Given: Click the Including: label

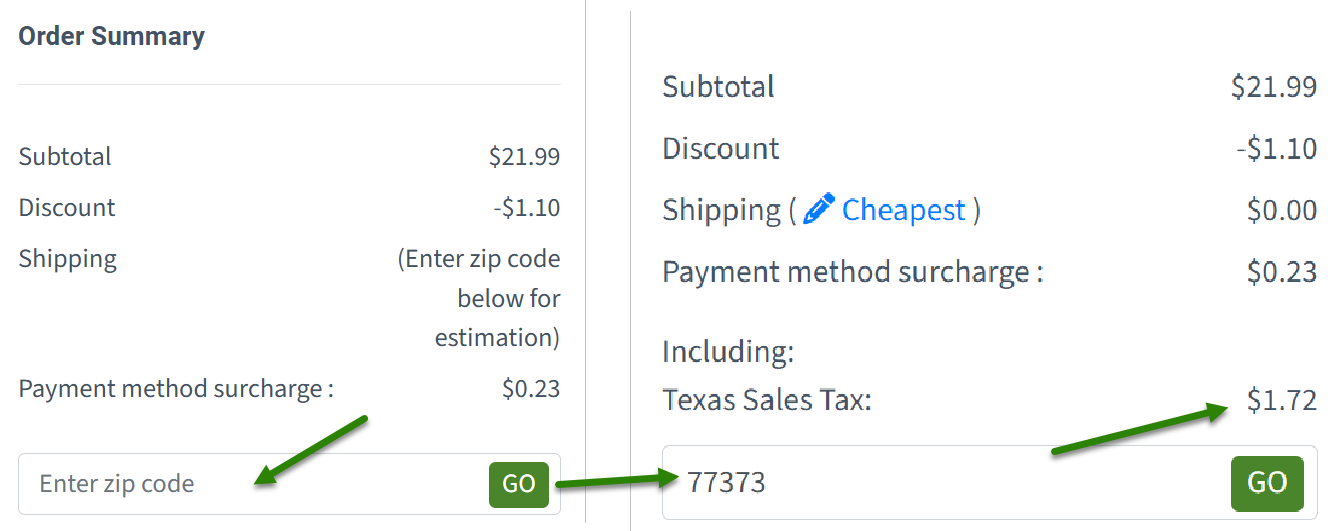Looking at the screenshot, I should 728,352.
